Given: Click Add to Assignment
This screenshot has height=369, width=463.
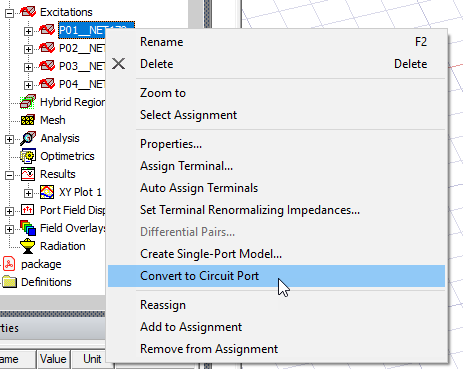Looking at the screenshot, I should pos(276,327).
